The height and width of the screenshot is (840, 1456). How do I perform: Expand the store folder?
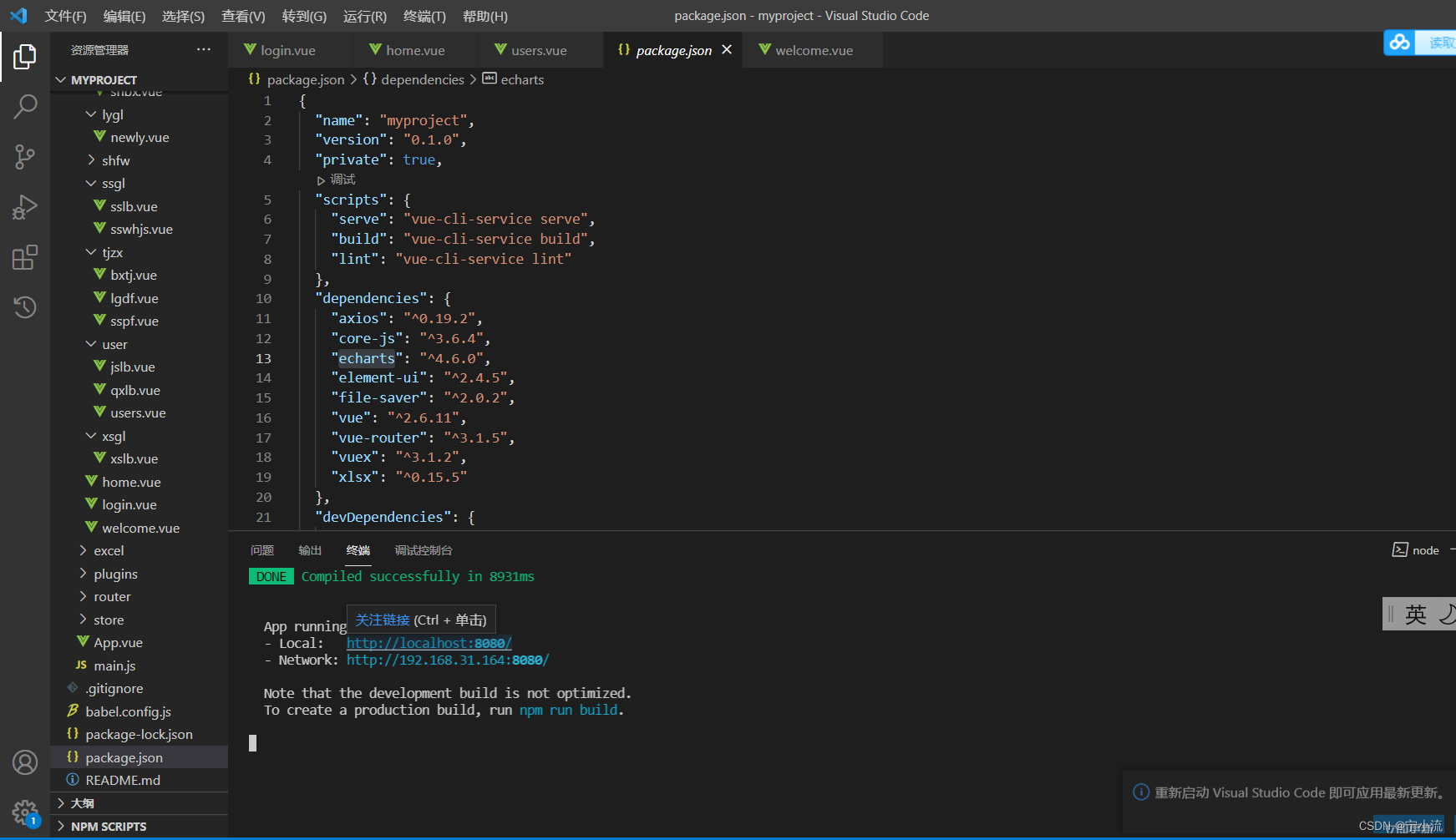tap(109, 620)
